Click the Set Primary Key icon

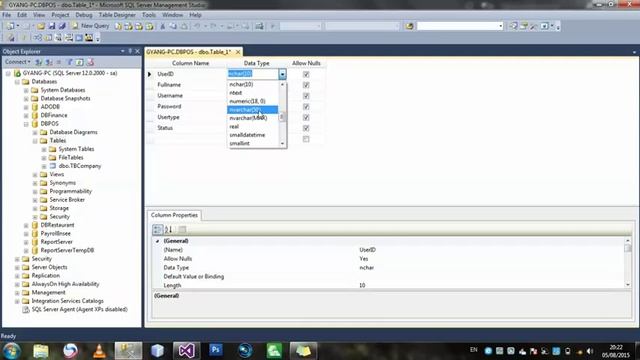[24, 38]
